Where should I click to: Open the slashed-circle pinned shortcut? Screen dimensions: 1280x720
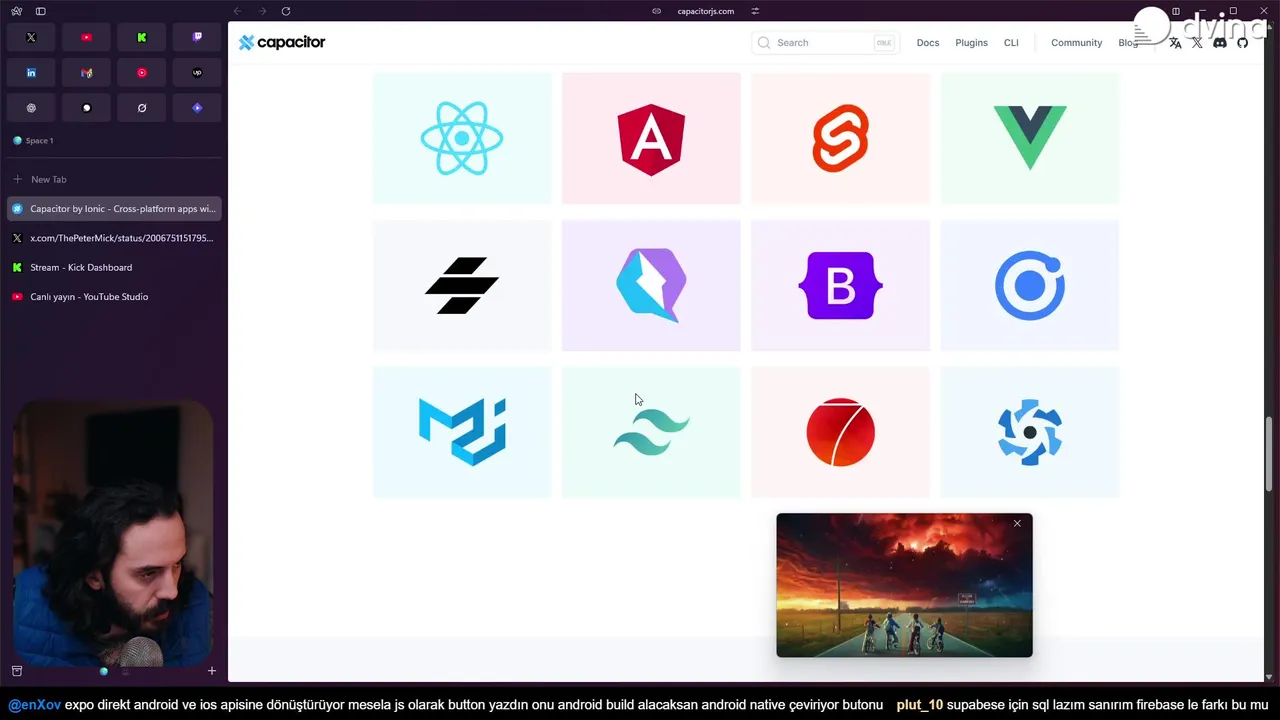[142, 108]
